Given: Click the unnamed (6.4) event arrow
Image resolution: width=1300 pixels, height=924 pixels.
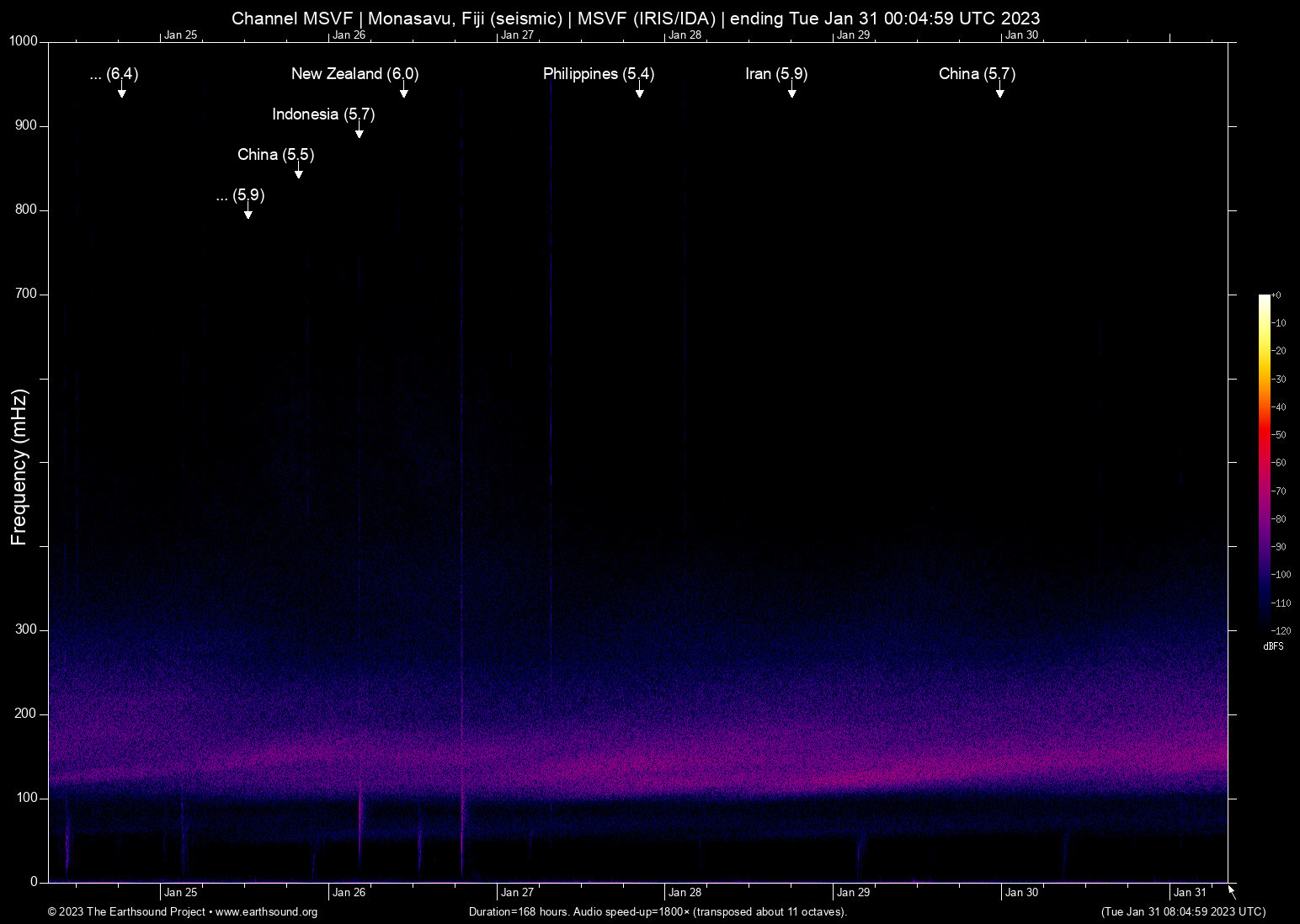Looking at the screenshot, I should pos(121,89).
